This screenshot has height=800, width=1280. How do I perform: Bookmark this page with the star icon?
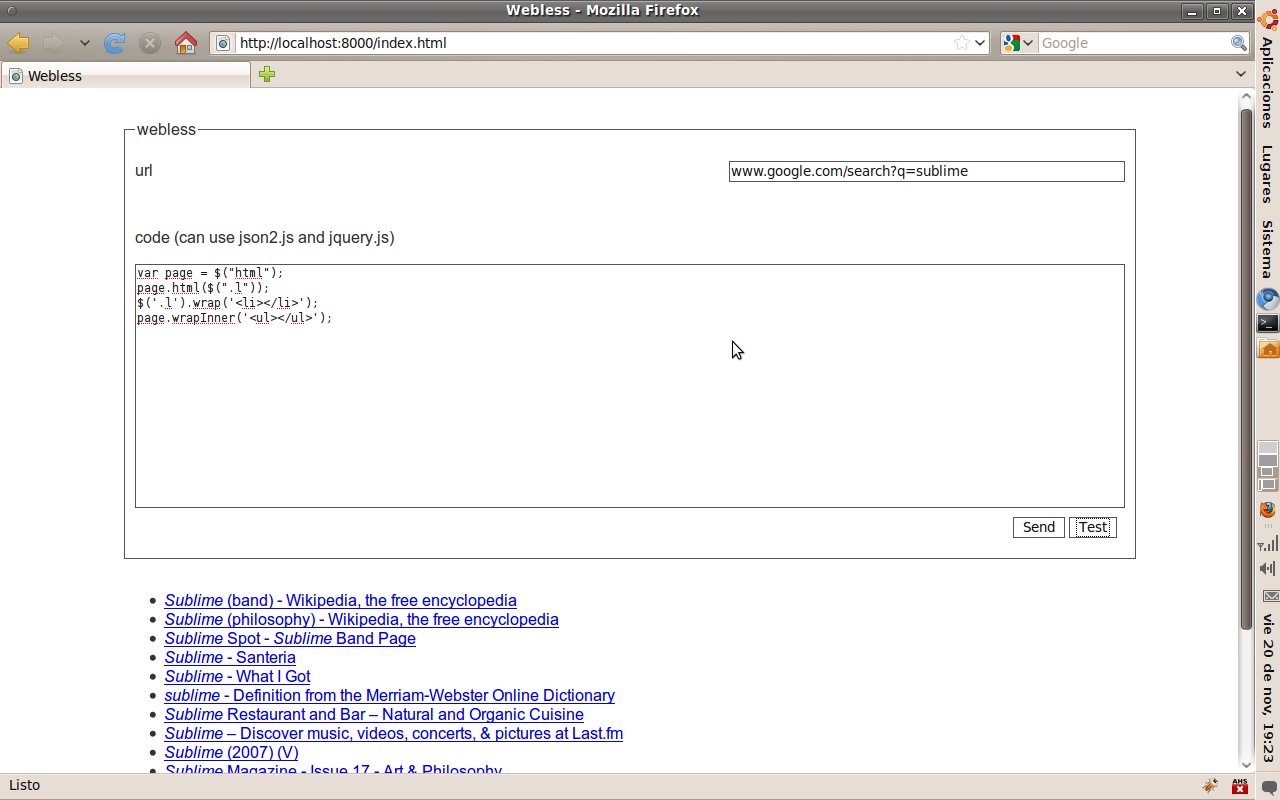(962, 43)
